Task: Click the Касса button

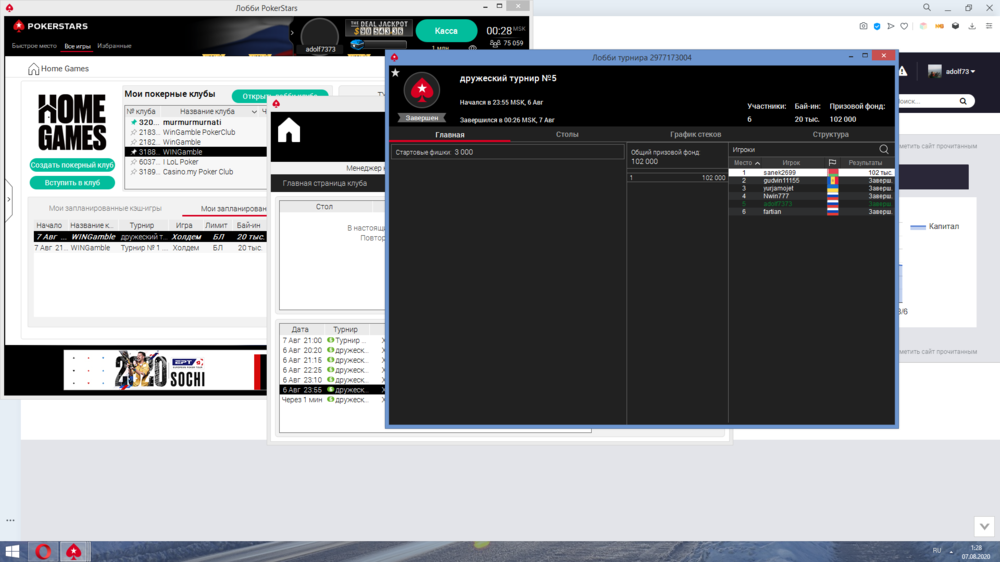Action: [446, 31]
